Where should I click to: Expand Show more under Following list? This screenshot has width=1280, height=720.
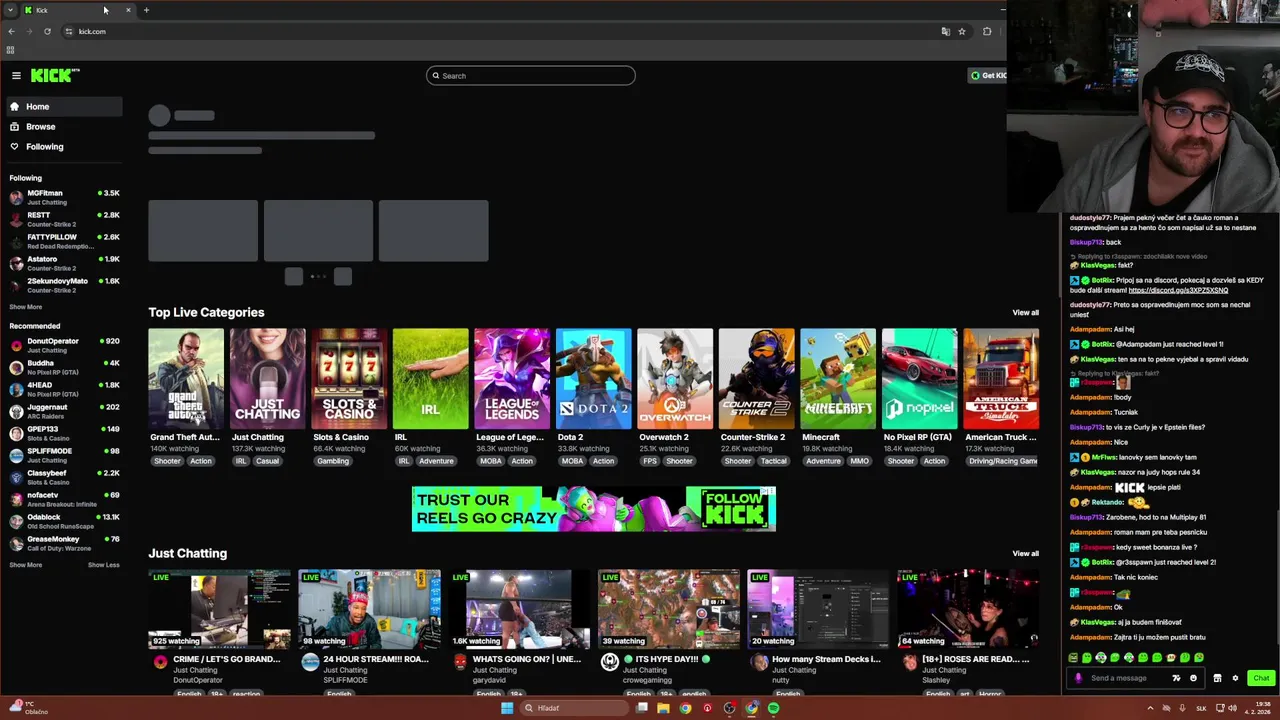click(x=26, y=307)
